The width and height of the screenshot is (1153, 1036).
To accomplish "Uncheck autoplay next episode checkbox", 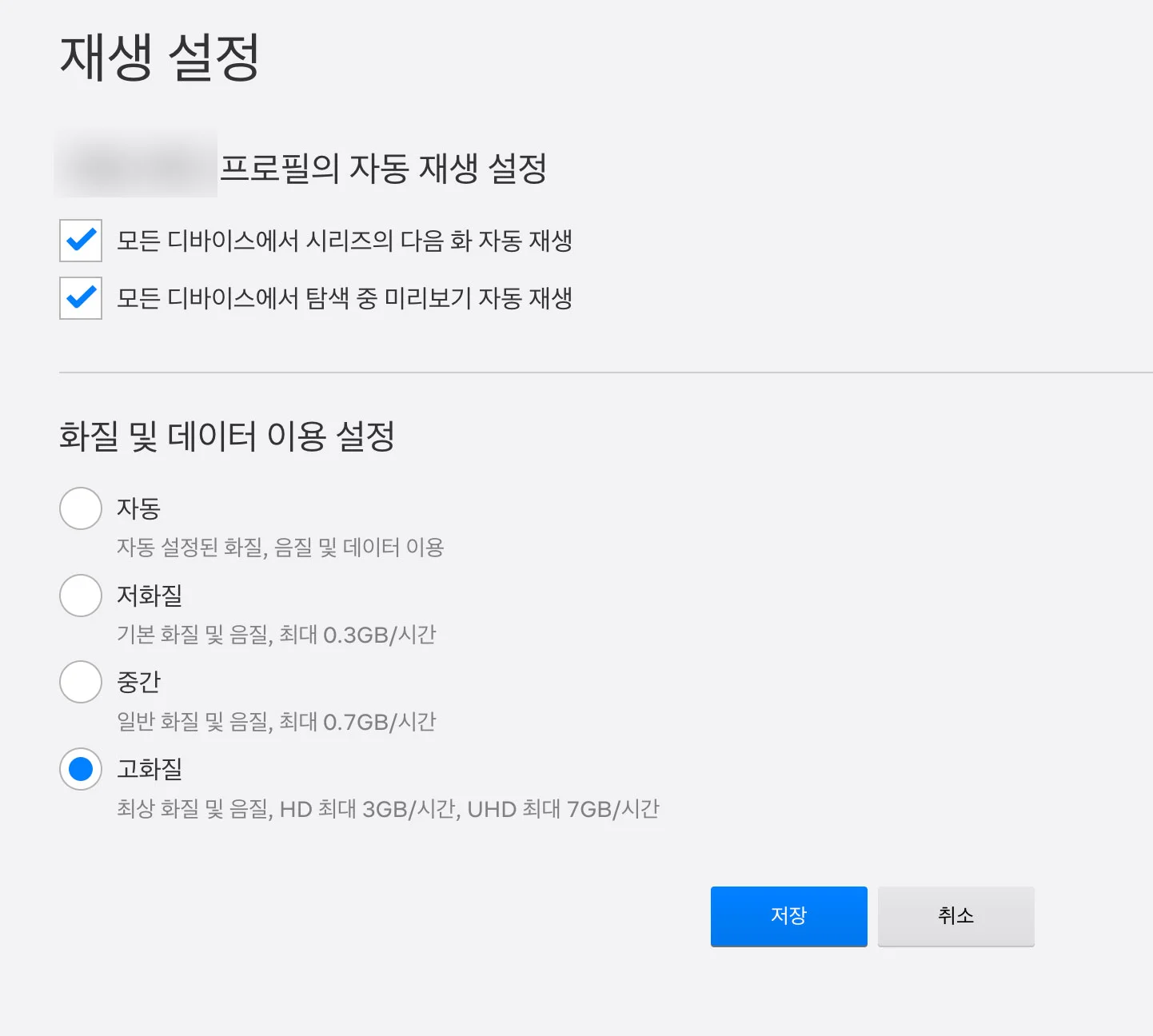I will (81, 241).
